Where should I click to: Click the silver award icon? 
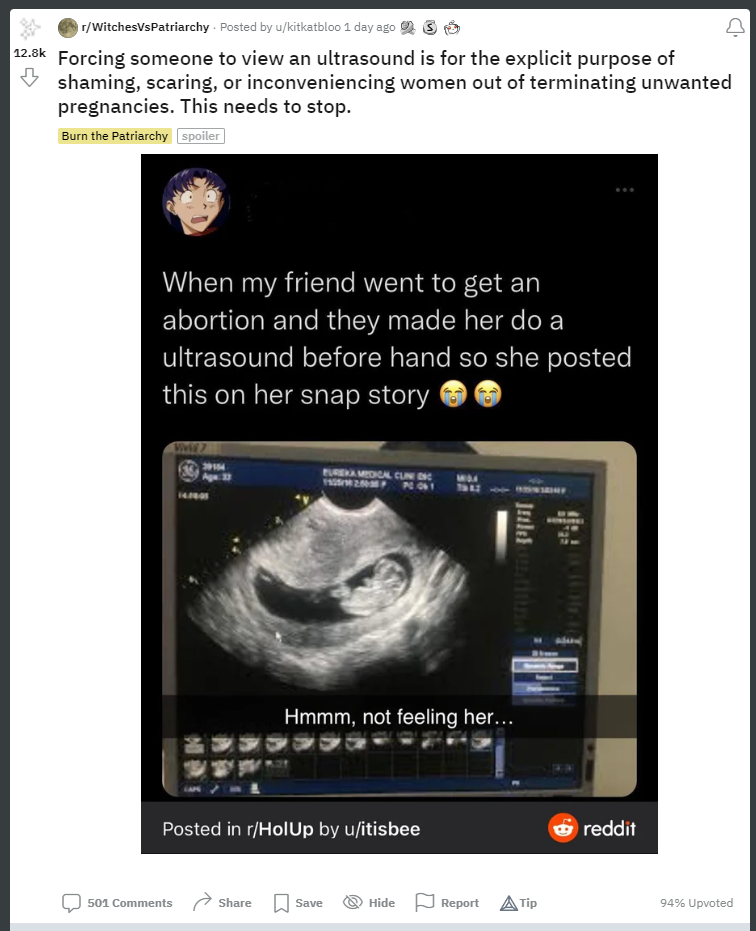point(430,27)
